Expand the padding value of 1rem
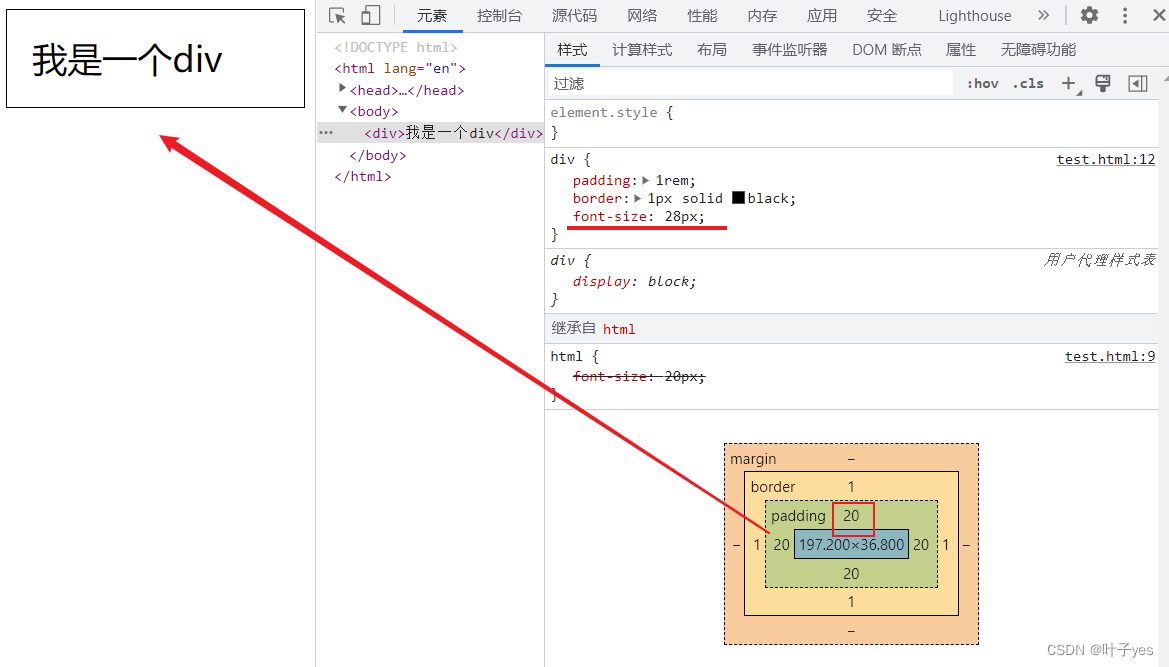The width and height of the screenshot is (1169, 667). coord(645,180)
